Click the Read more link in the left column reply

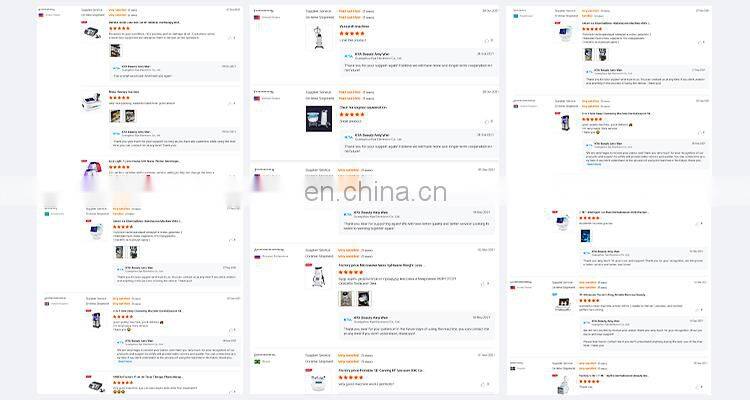point(125,361)
